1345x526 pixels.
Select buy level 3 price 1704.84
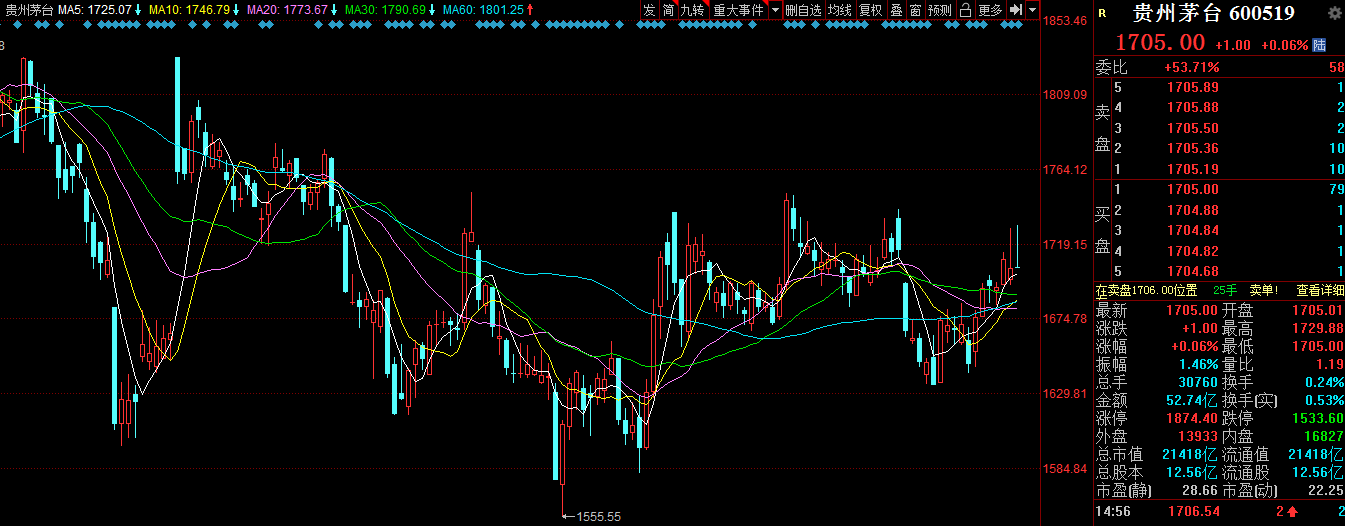tap(1192, 231)
